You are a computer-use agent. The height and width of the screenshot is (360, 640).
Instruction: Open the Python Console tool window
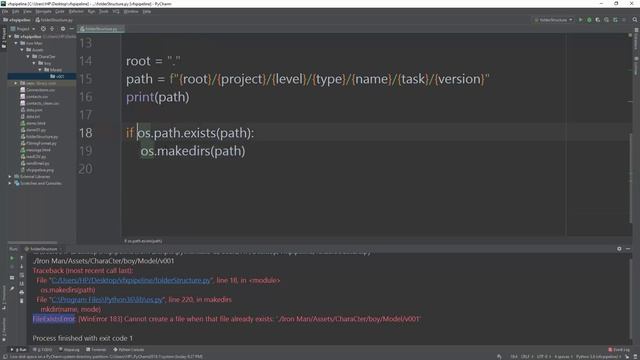129,349
